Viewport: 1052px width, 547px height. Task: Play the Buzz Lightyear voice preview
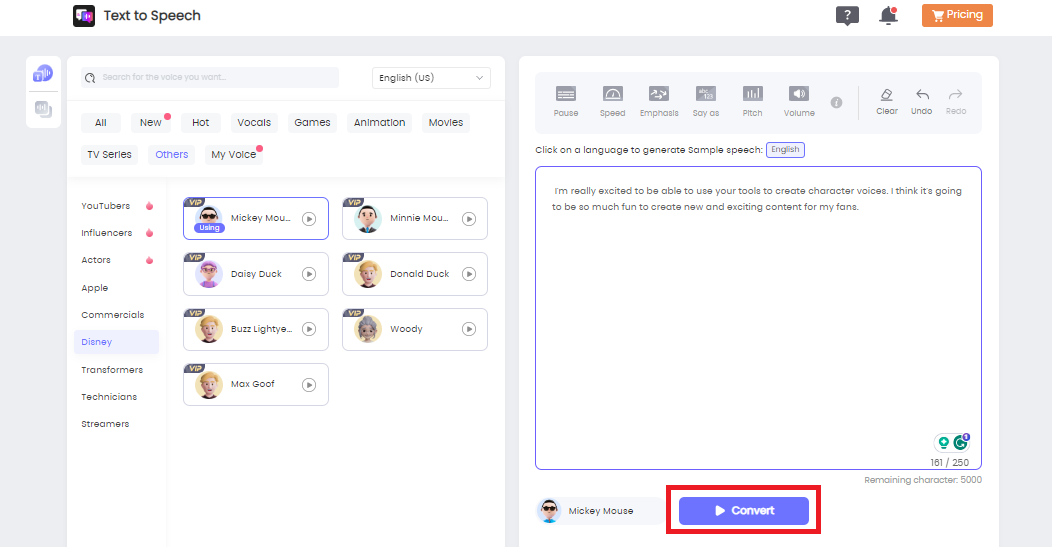(x=309, y=329)
